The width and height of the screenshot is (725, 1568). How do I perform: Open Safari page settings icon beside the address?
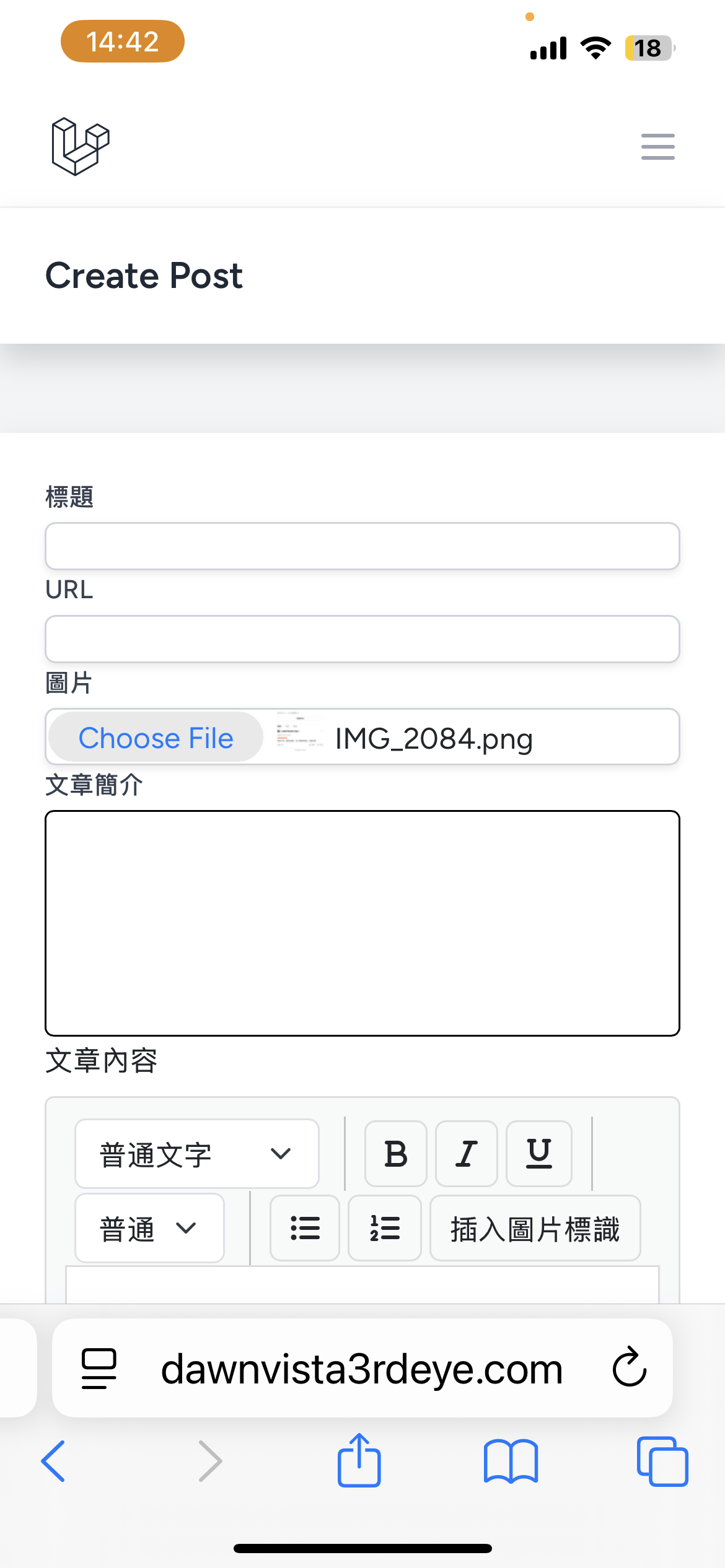pos(99,1369)
